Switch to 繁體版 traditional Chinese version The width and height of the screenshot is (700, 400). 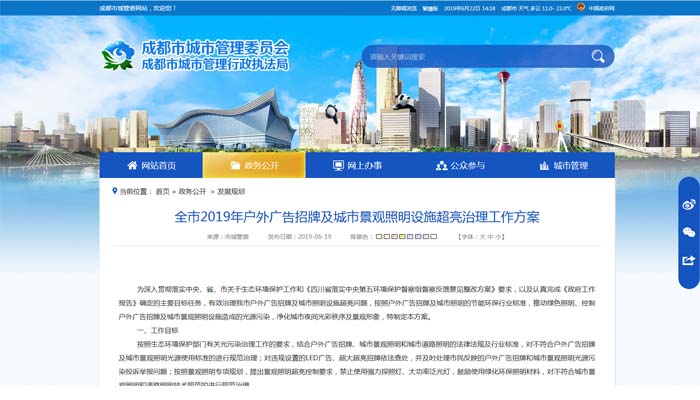pos(431,7)
